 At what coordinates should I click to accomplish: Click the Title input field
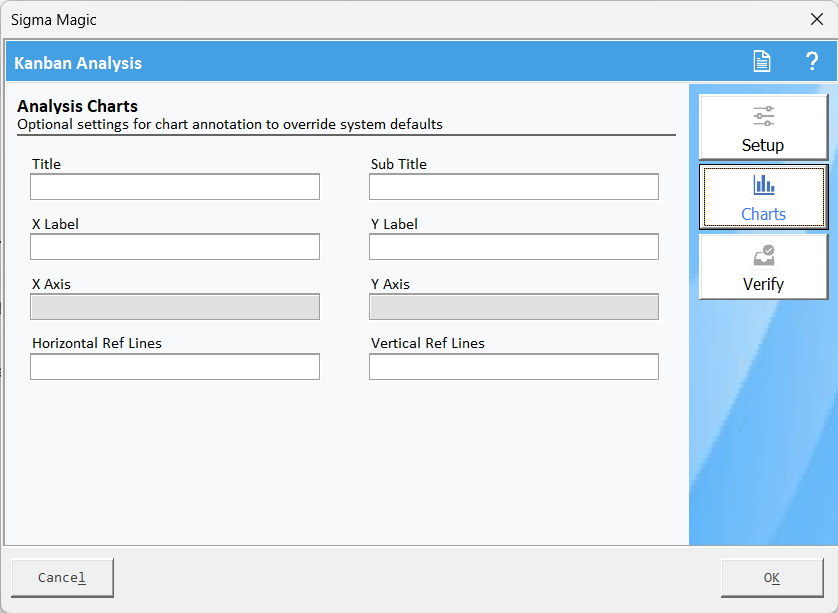point(175,187)
